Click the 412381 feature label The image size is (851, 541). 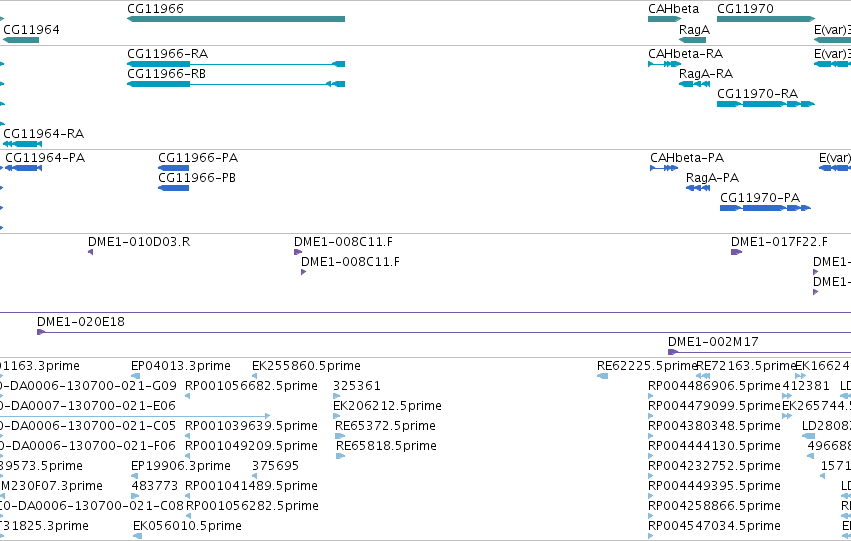coord(806,386)
